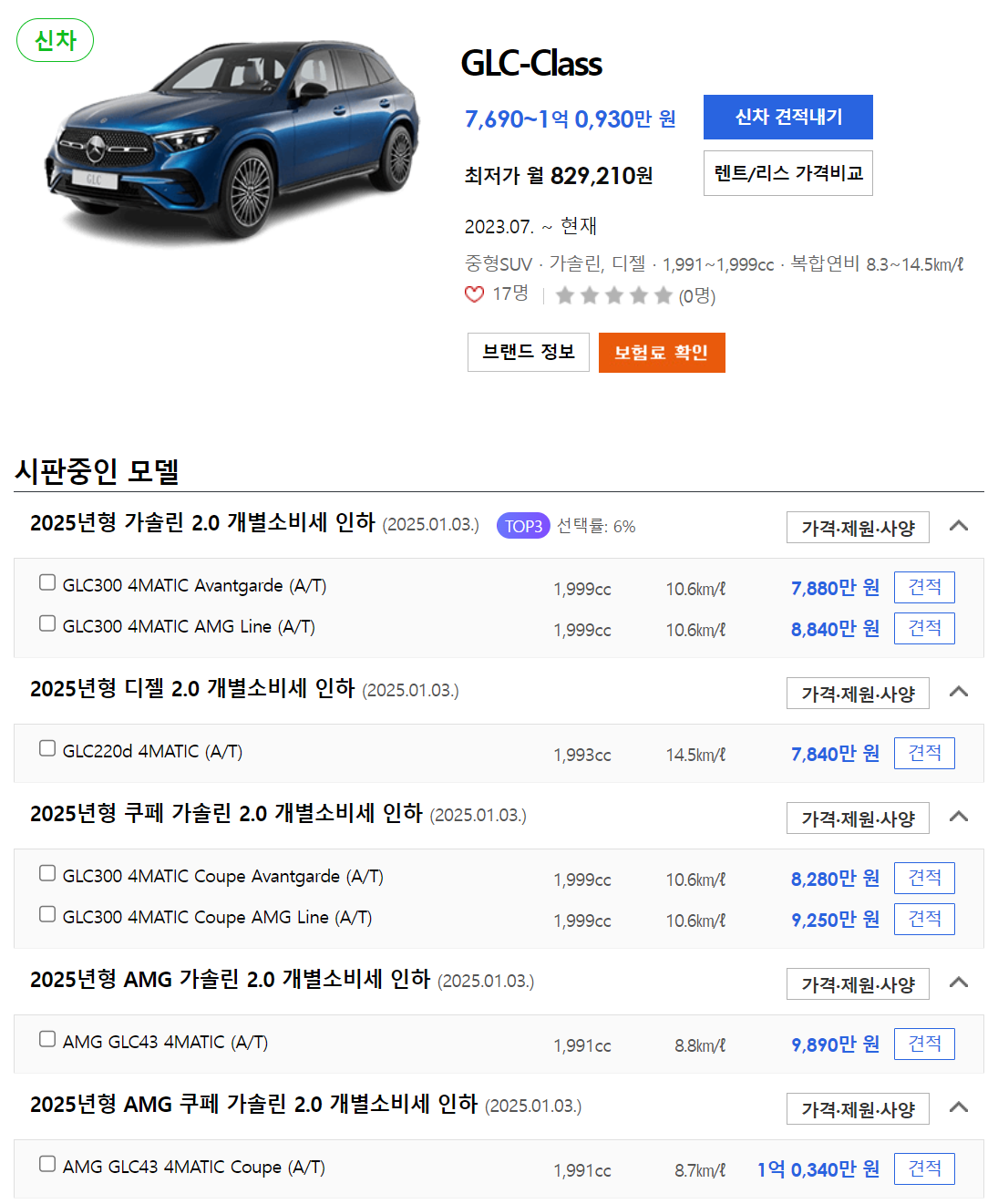Click the 9,890만 원 price
The height and width of the screenshot is (1204, 998).
pyautogui.click(x=835, y=1044)
